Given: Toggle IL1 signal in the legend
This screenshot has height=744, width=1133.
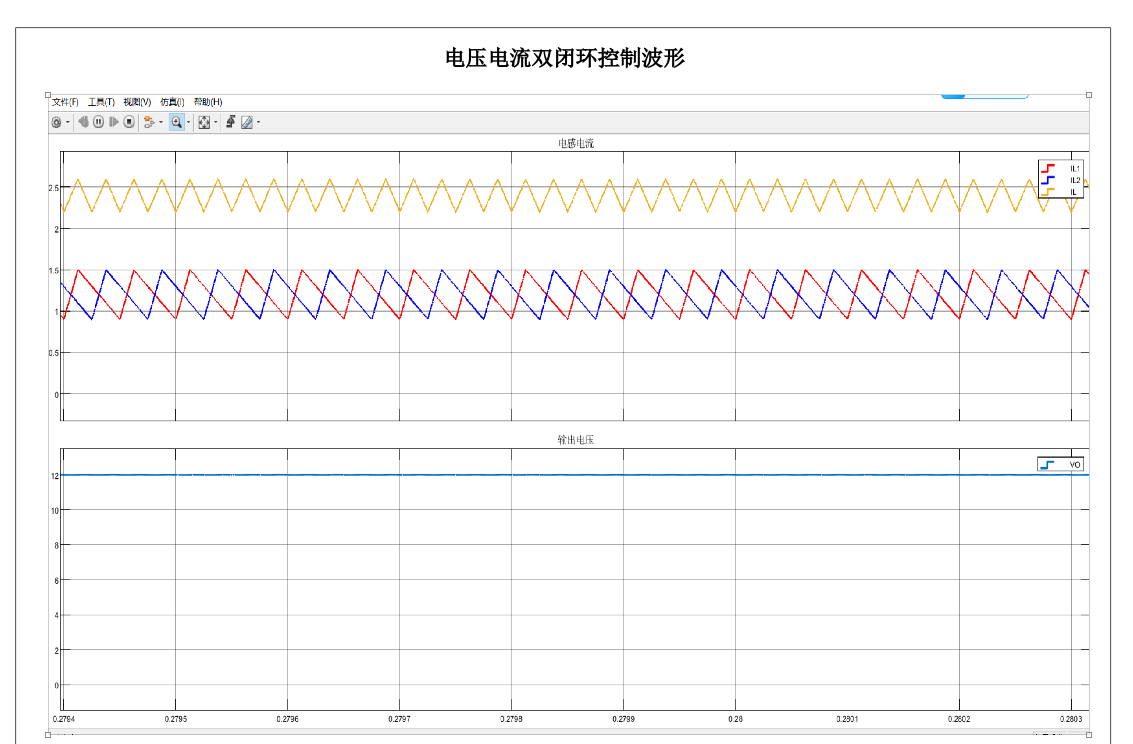Looking at the screenshot, I should pos(1061,167).
